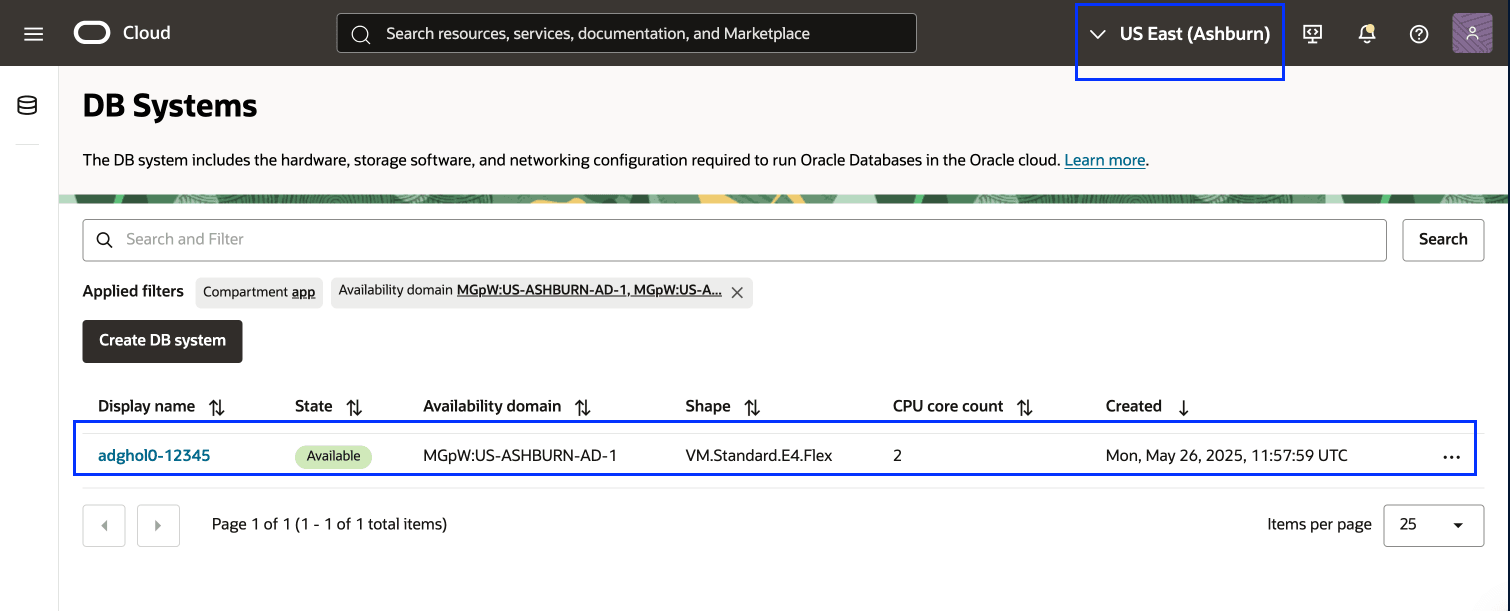1510x611 pixels.
Task: Click the magnifier icon in Search and Filter
Action: tap(104, 240)
